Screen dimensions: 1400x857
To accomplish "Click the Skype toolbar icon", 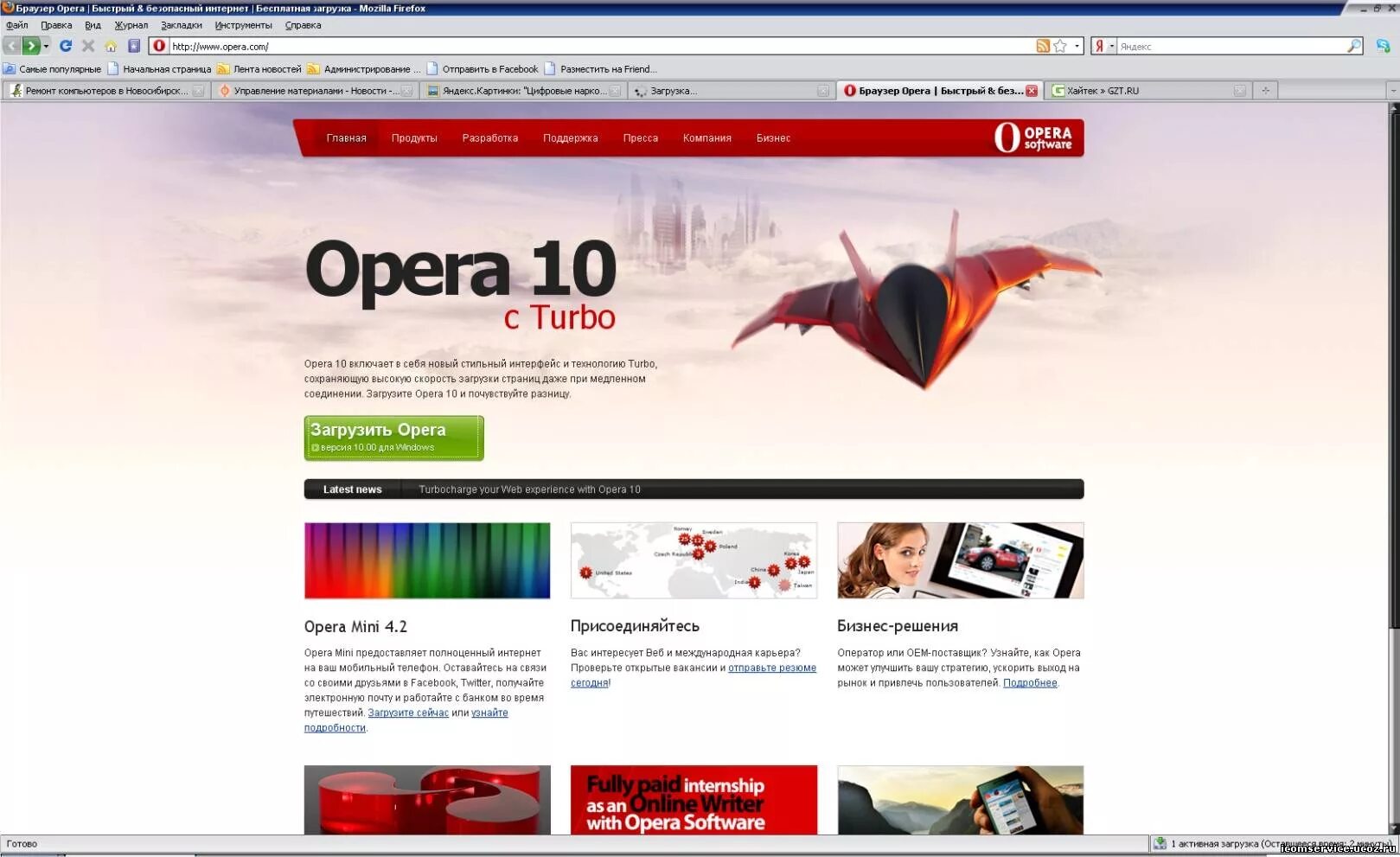I will click(x=1383, y=47).
